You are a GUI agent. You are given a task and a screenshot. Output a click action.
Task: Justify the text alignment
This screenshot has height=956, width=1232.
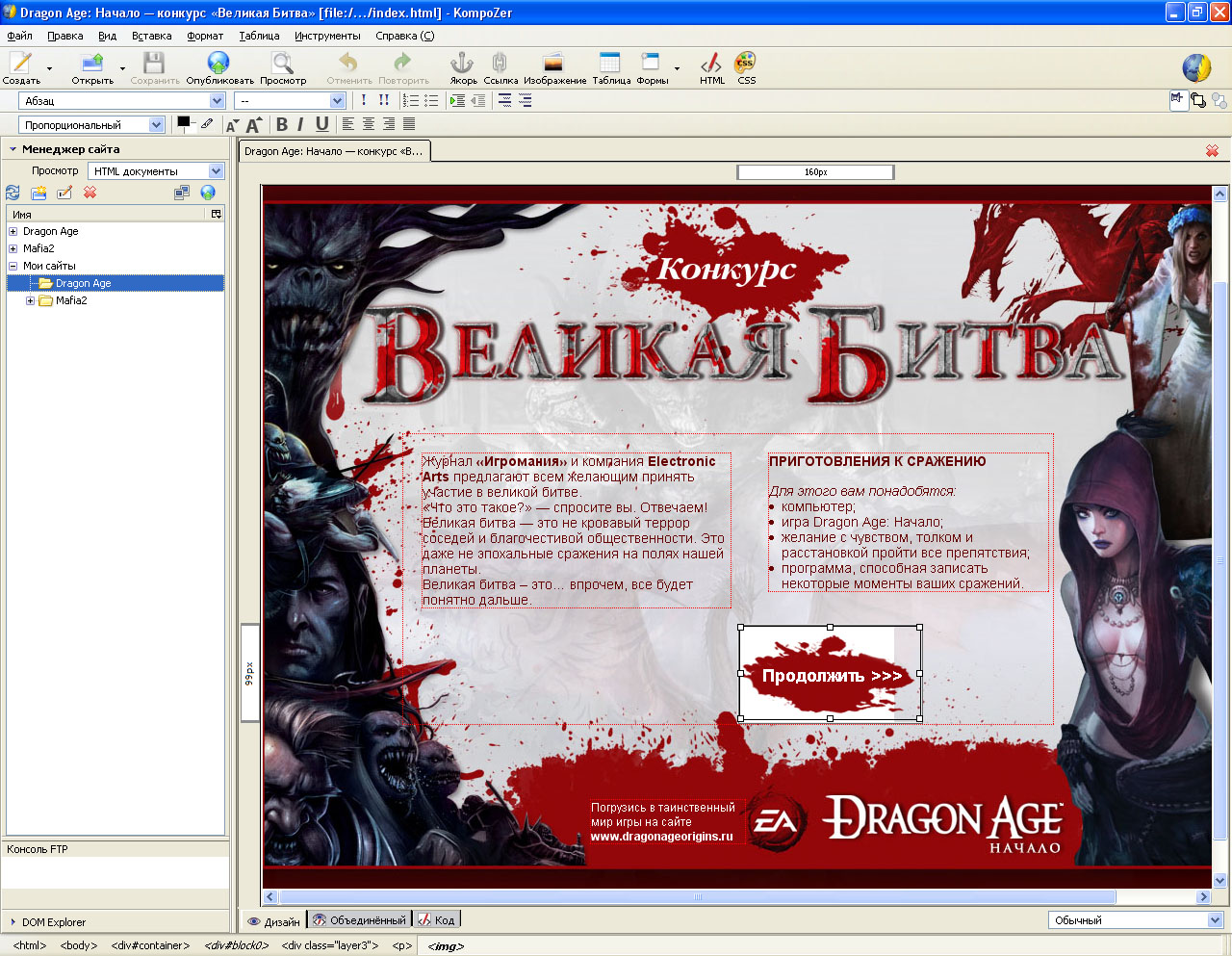(409, 124)
